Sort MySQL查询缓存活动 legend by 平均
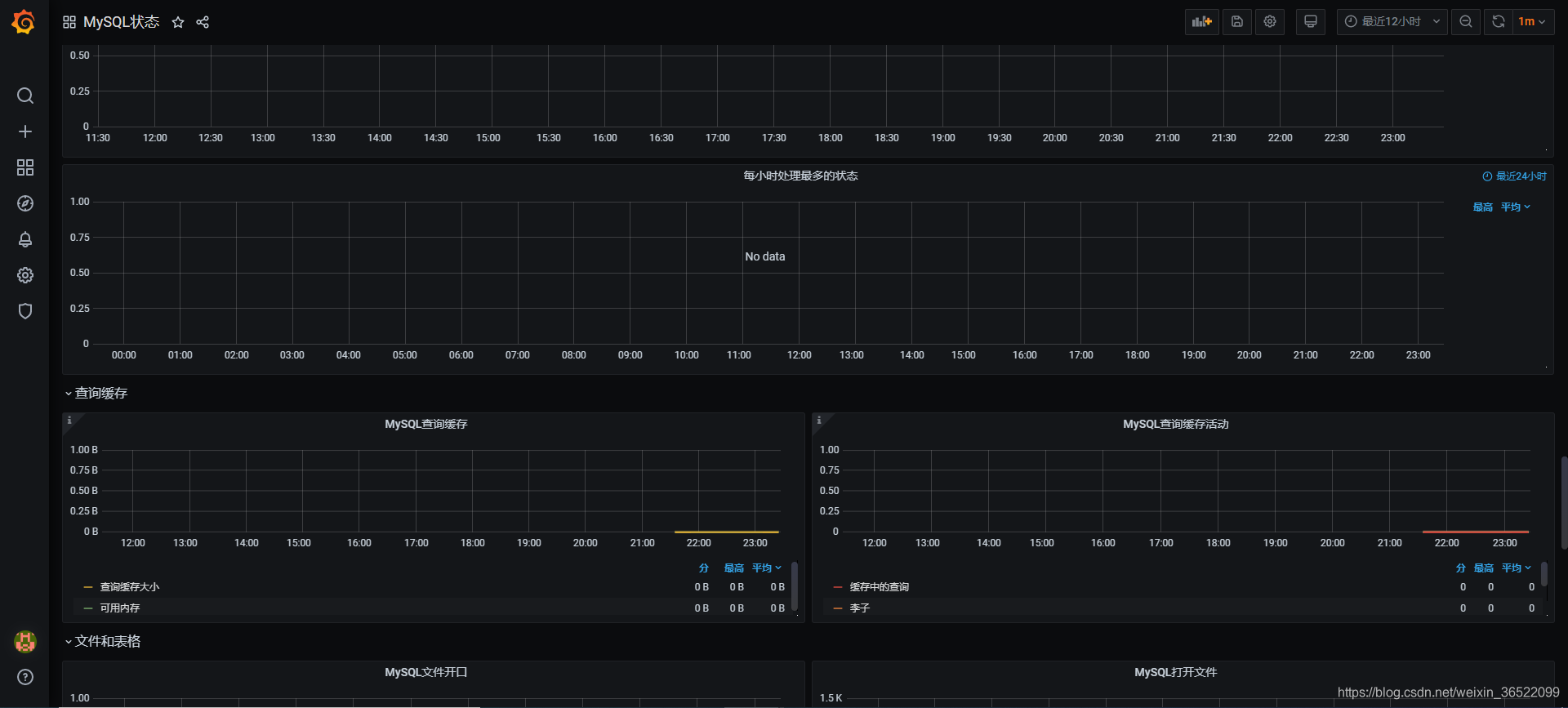This screenshot has height=708, width=1568. click(x=1516, y=568)
